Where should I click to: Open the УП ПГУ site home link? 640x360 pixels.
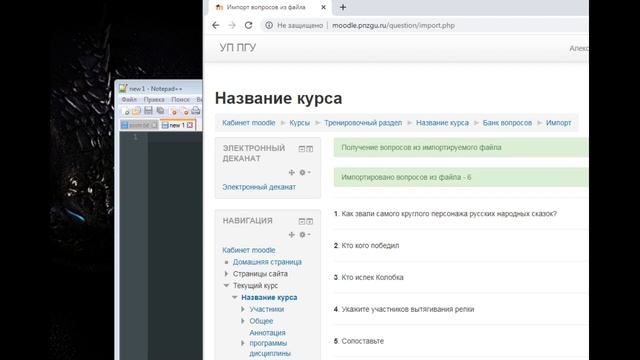(x=238, y=47)
